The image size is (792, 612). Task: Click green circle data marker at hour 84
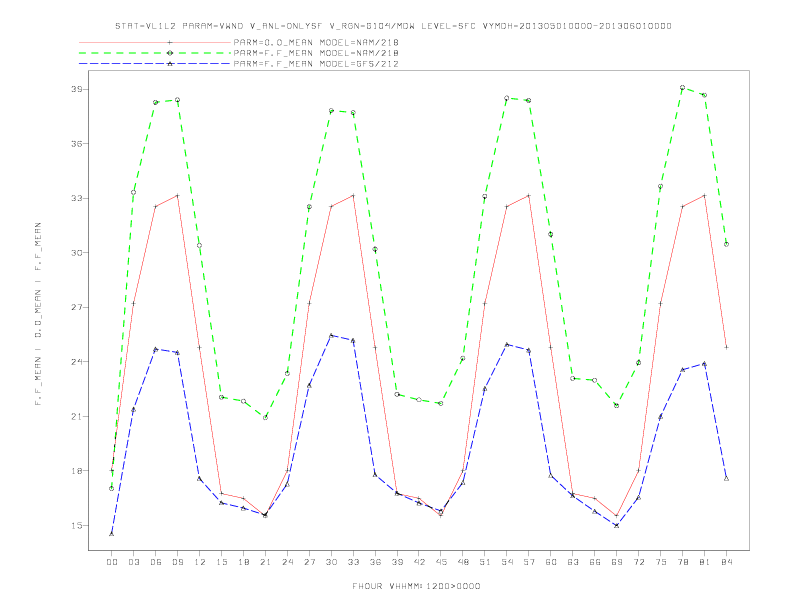[726, 244]
